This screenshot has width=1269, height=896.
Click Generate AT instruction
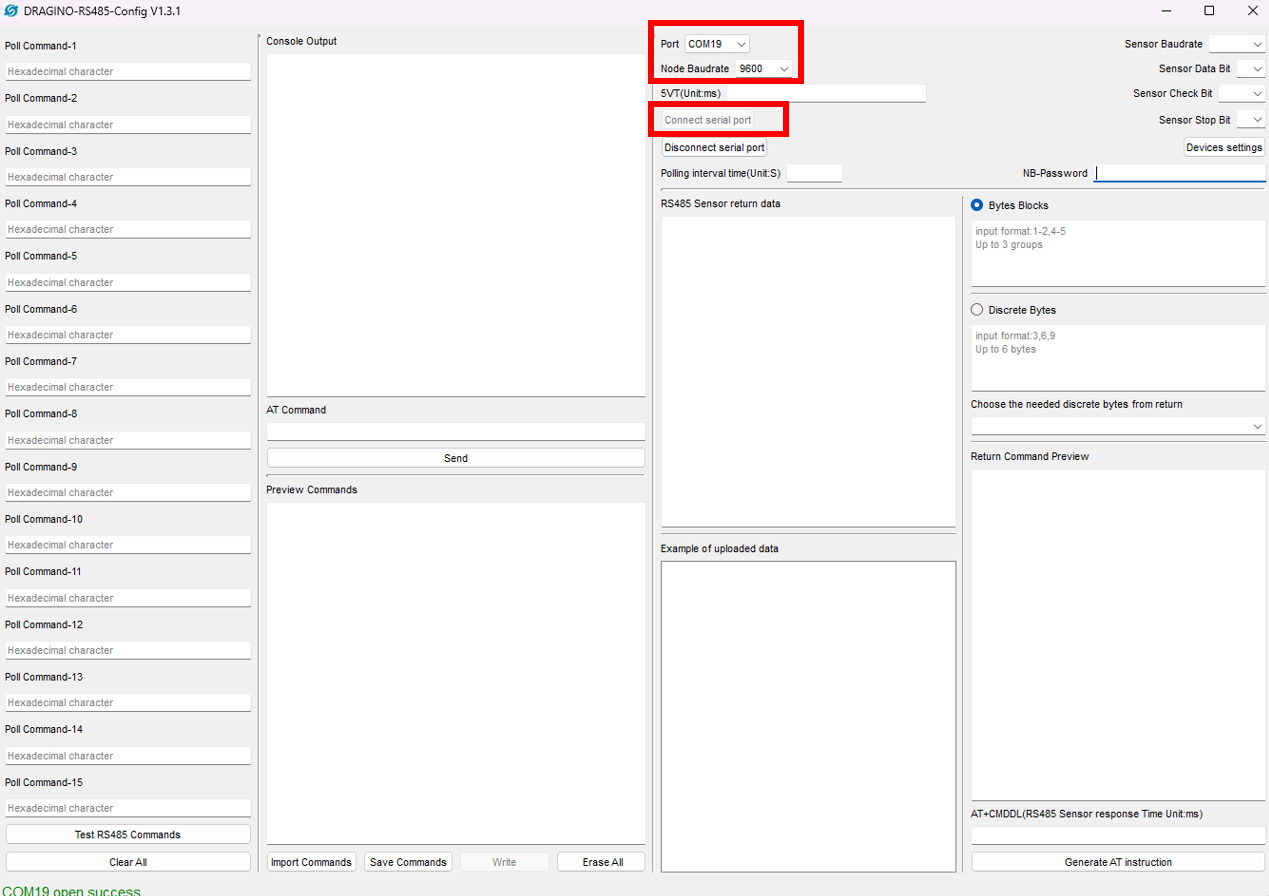(x=1117, y=861)
